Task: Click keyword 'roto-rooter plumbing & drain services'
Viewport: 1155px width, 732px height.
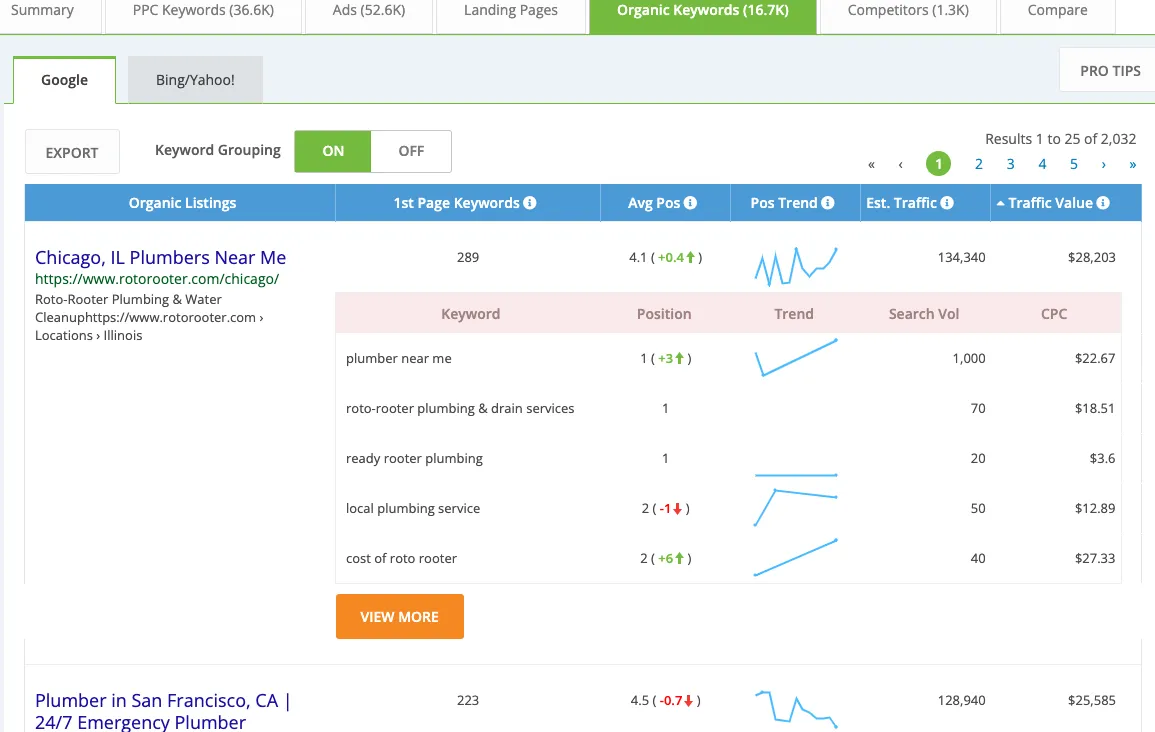Action: 460,409
